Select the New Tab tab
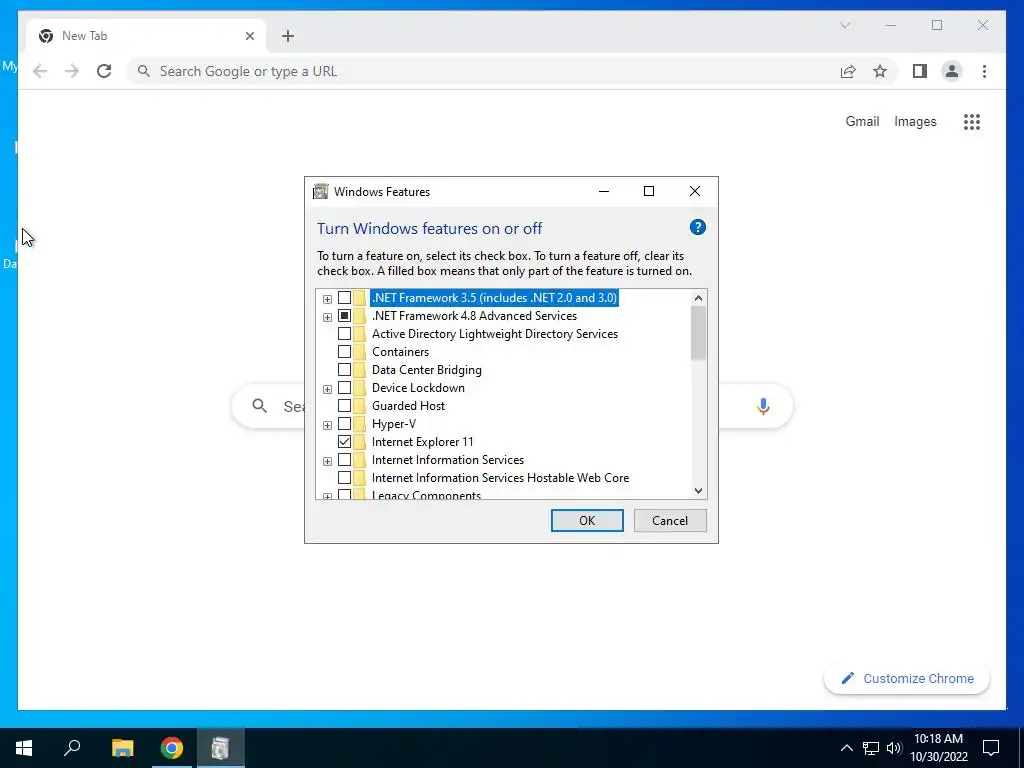 click(144, 36)
